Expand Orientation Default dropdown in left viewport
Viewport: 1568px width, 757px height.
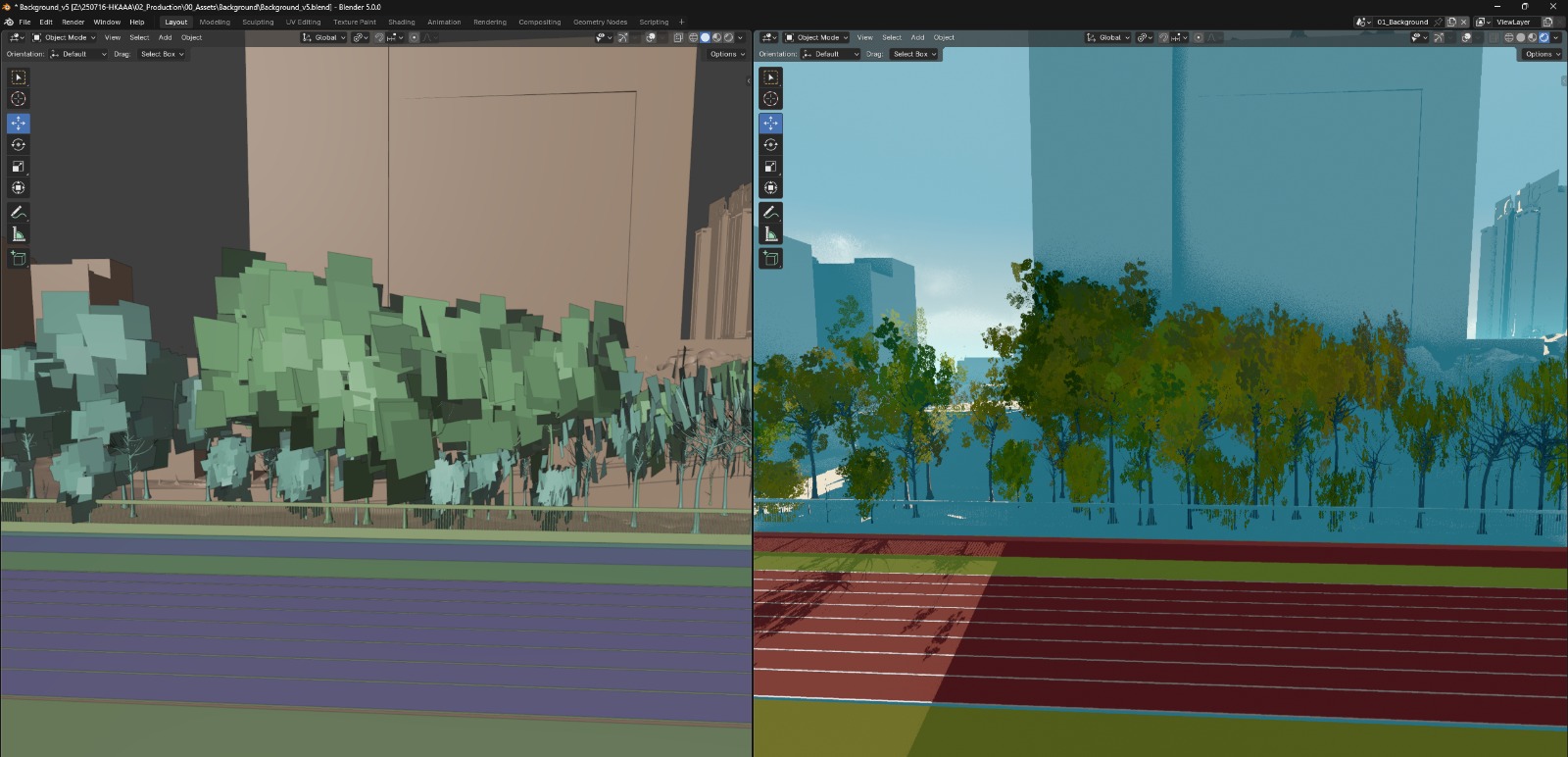(77, 54)
